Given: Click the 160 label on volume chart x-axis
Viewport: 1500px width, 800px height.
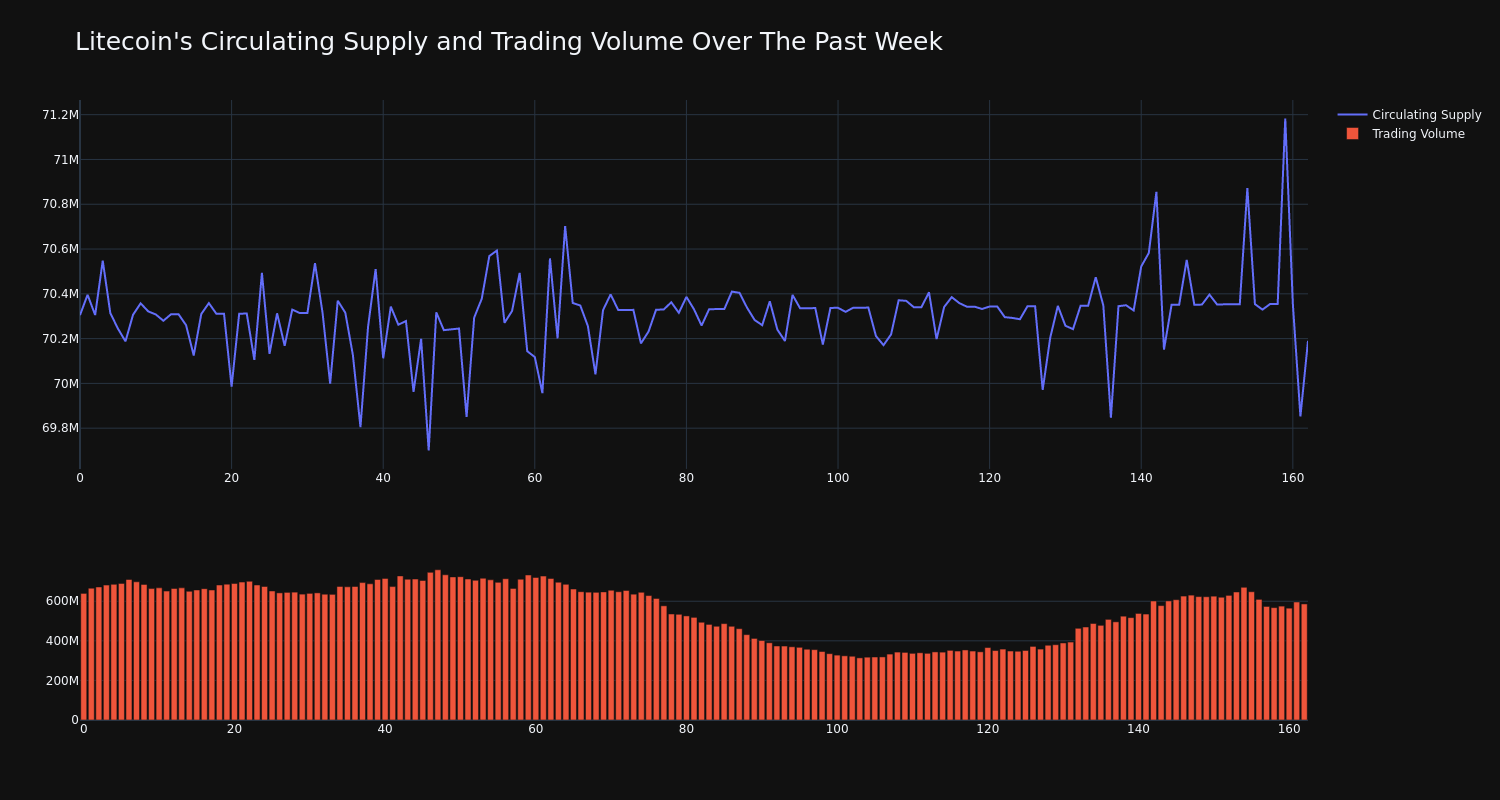Looking at the screenshot, I should [x=1289, y=729].
